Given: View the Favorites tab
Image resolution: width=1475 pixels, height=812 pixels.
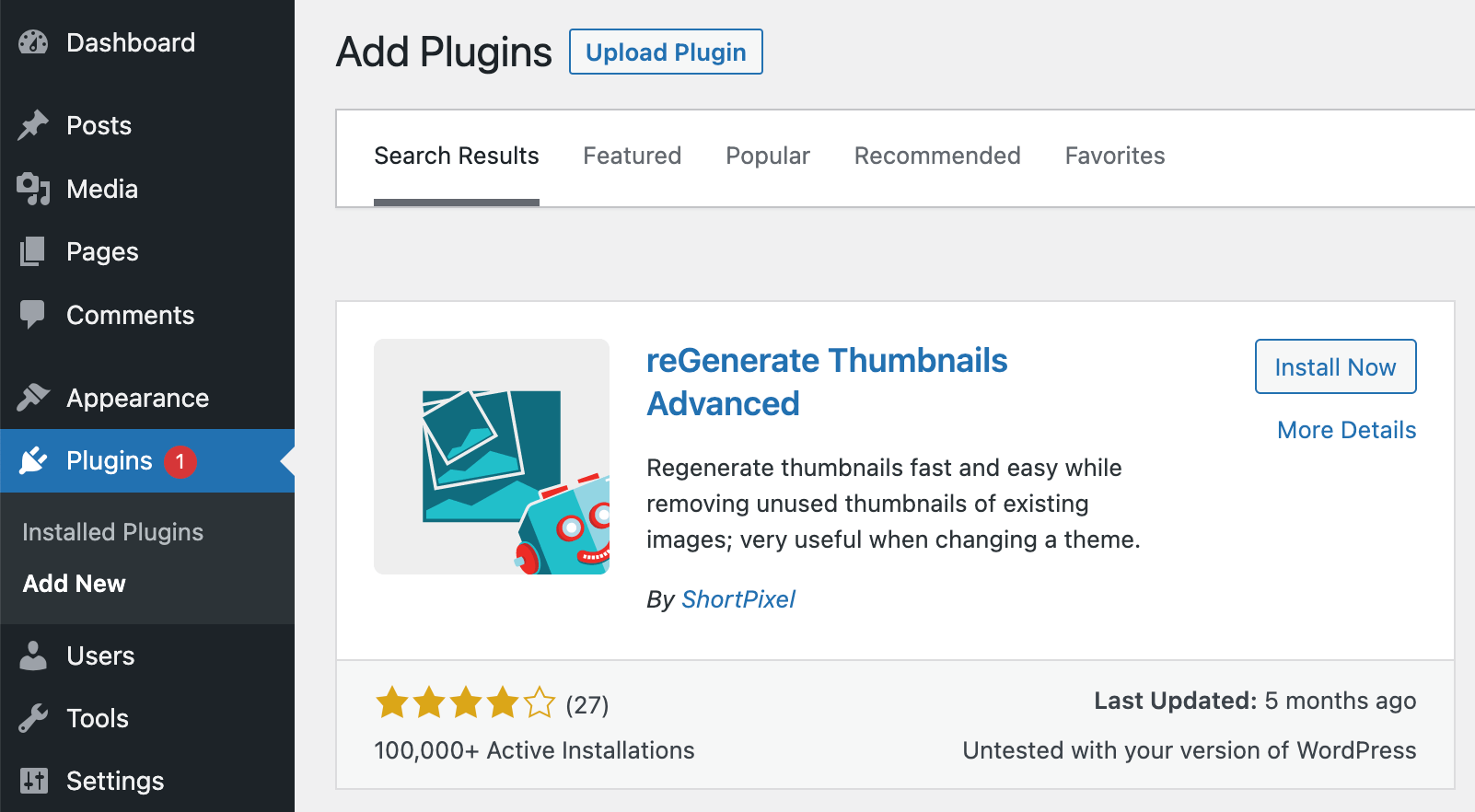Looking at the screenshot, I should [x=1114, y=156].
